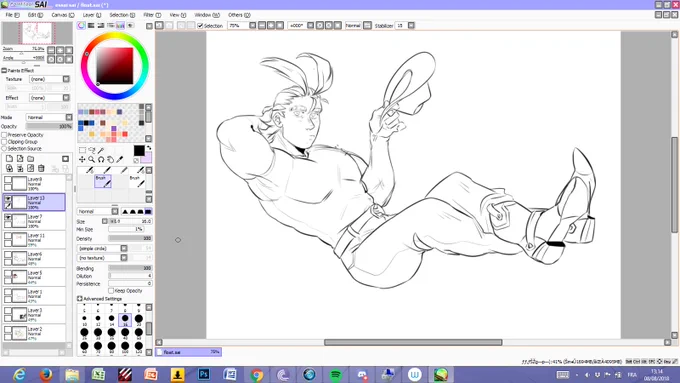Select the rectangular selection tool
Screen dimensions: 680x383
[82, 151]
